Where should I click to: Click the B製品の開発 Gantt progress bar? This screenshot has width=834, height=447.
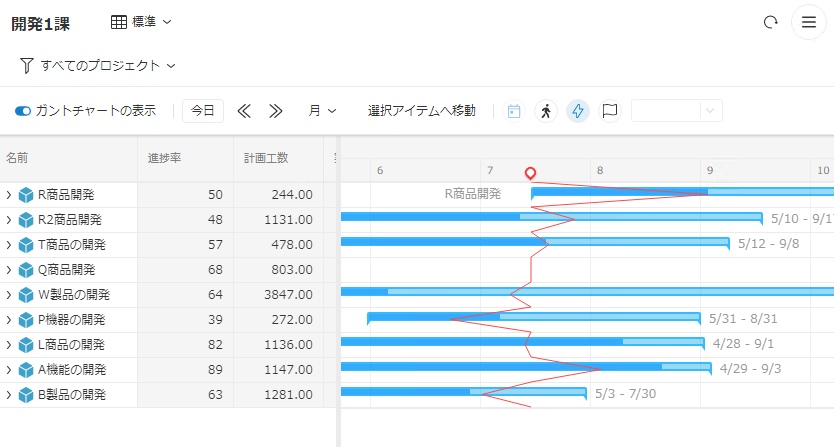[x=462, y=392]
